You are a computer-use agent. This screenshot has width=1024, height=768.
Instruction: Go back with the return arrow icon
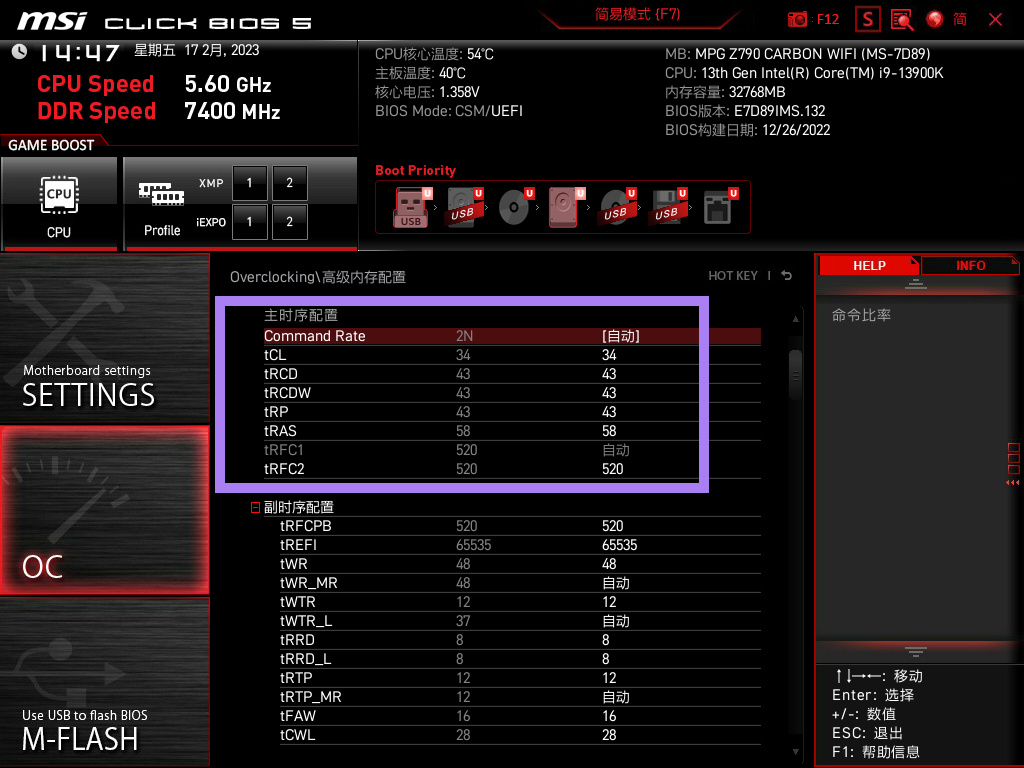(x=787, y=276)
